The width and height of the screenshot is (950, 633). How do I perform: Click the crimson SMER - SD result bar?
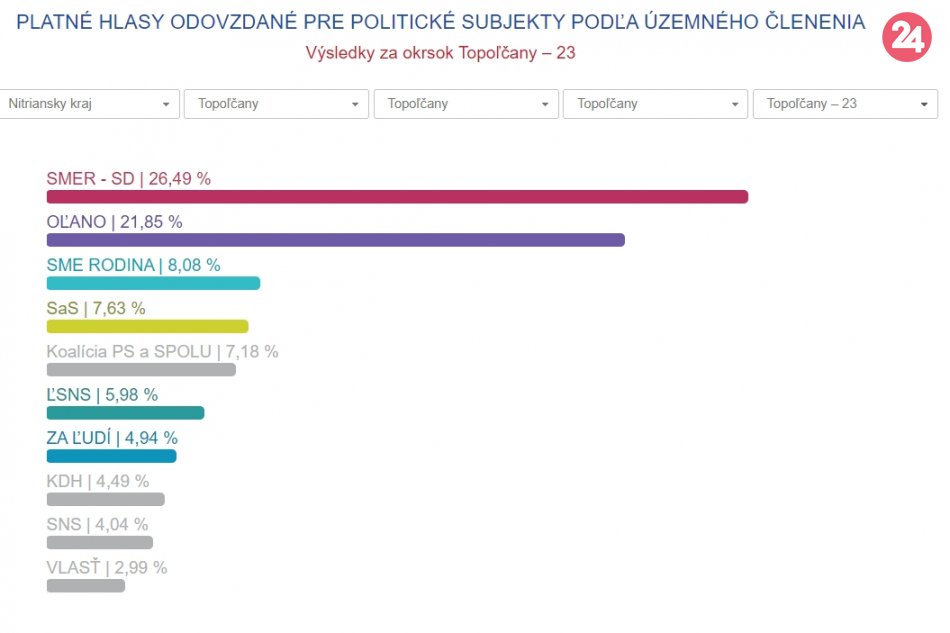point(397,197)
